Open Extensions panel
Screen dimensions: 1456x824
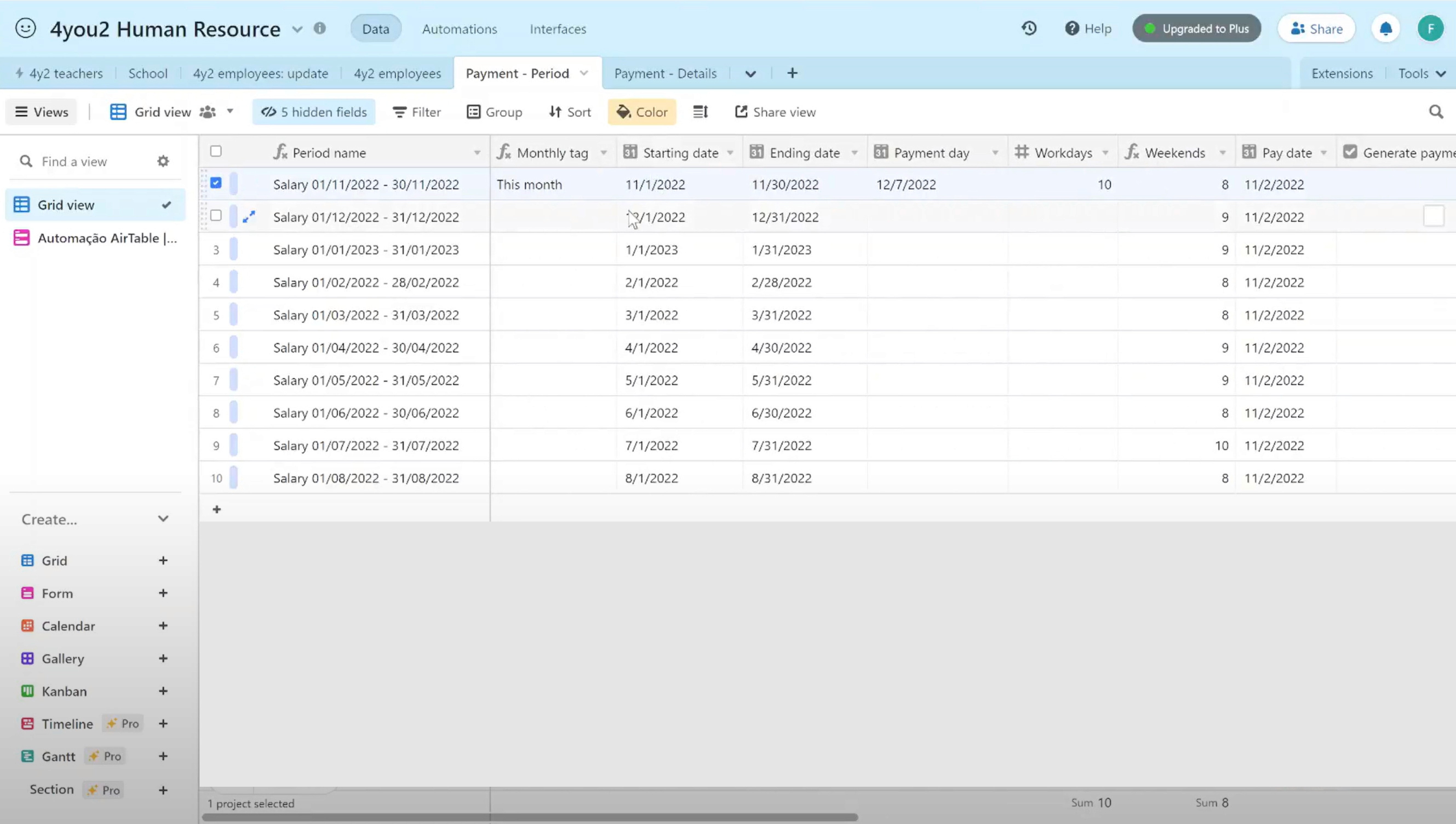(x=1342, y=74)
